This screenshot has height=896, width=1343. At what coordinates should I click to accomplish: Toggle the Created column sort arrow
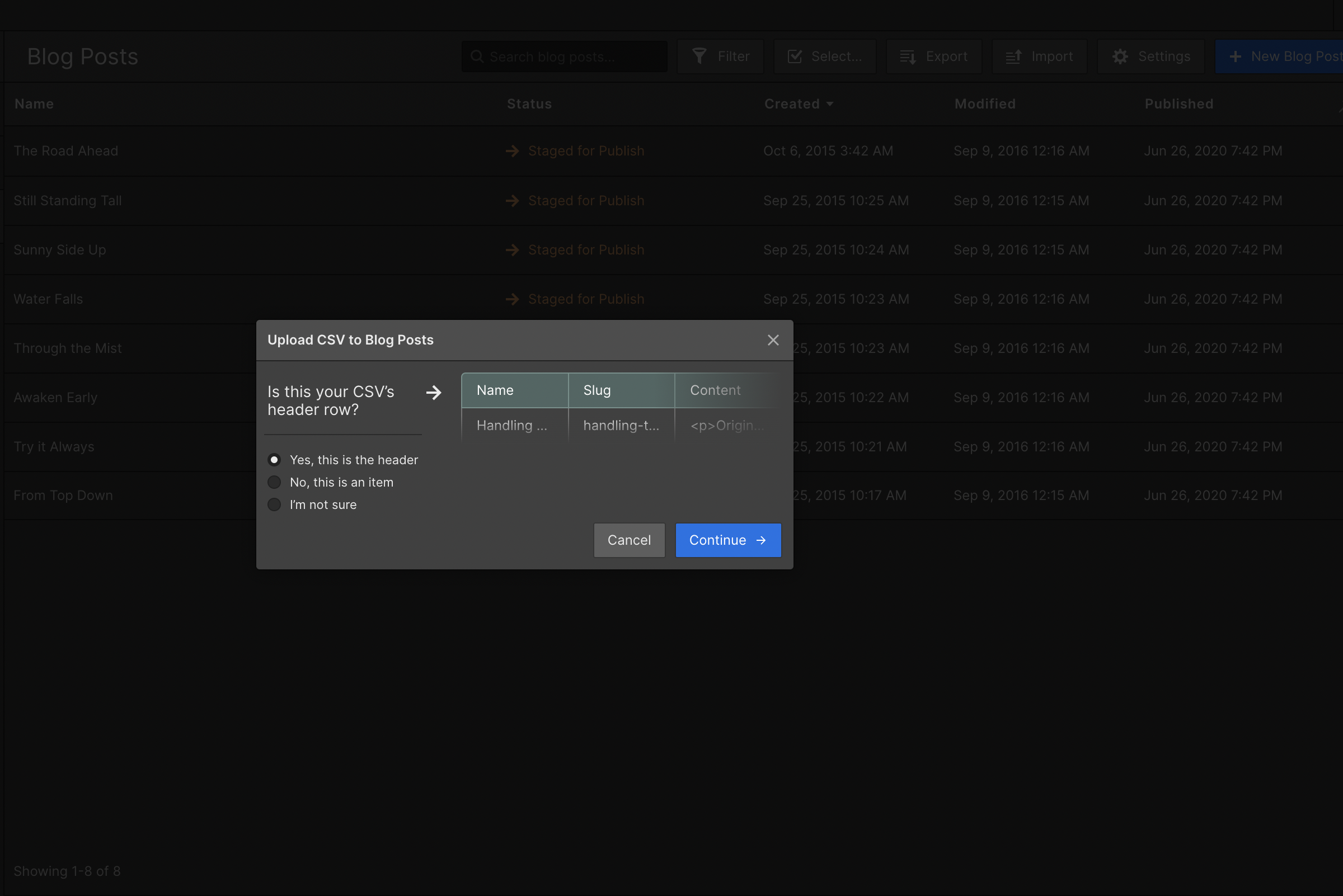click(x=830, y=104)
